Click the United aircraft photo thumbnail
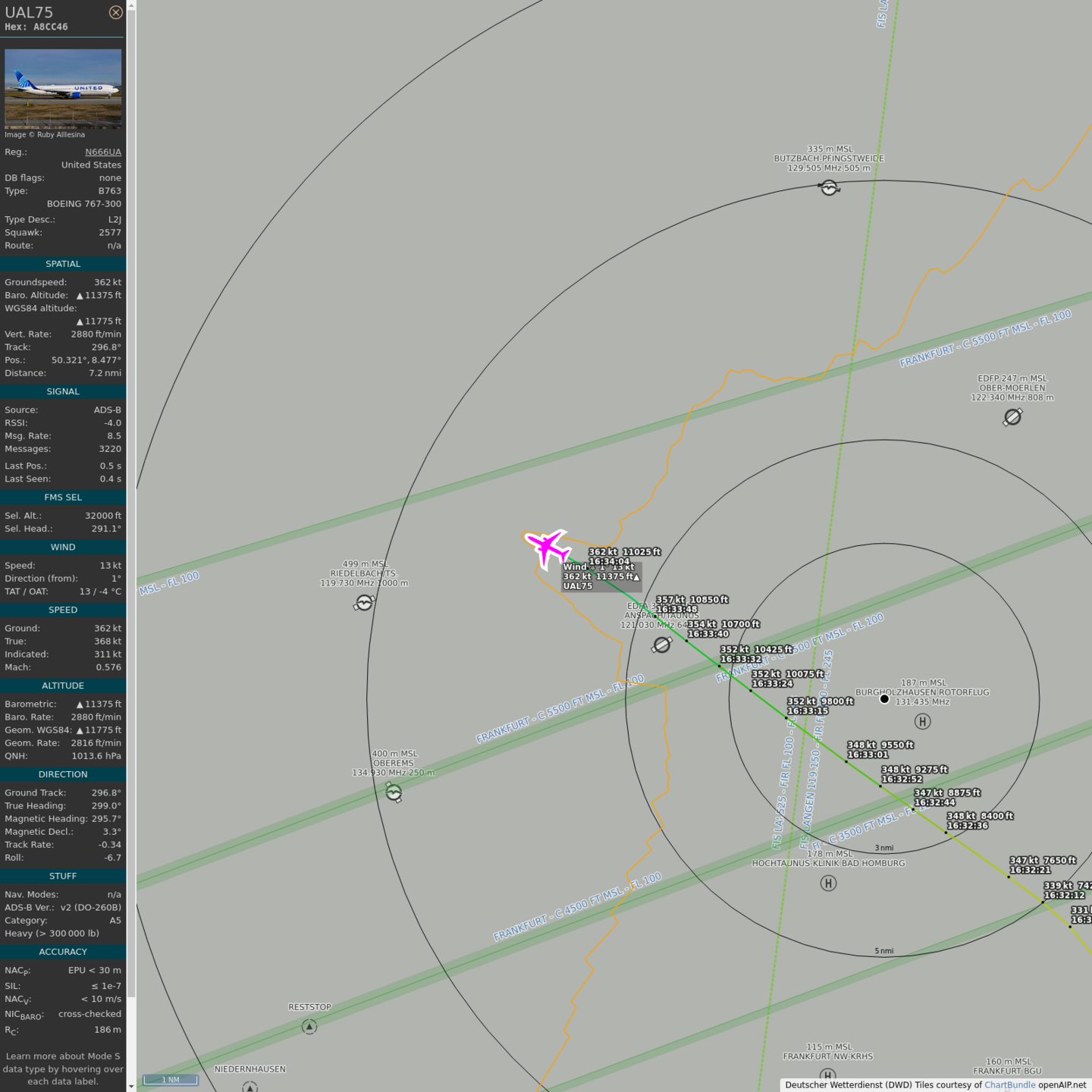 (63, 89)
